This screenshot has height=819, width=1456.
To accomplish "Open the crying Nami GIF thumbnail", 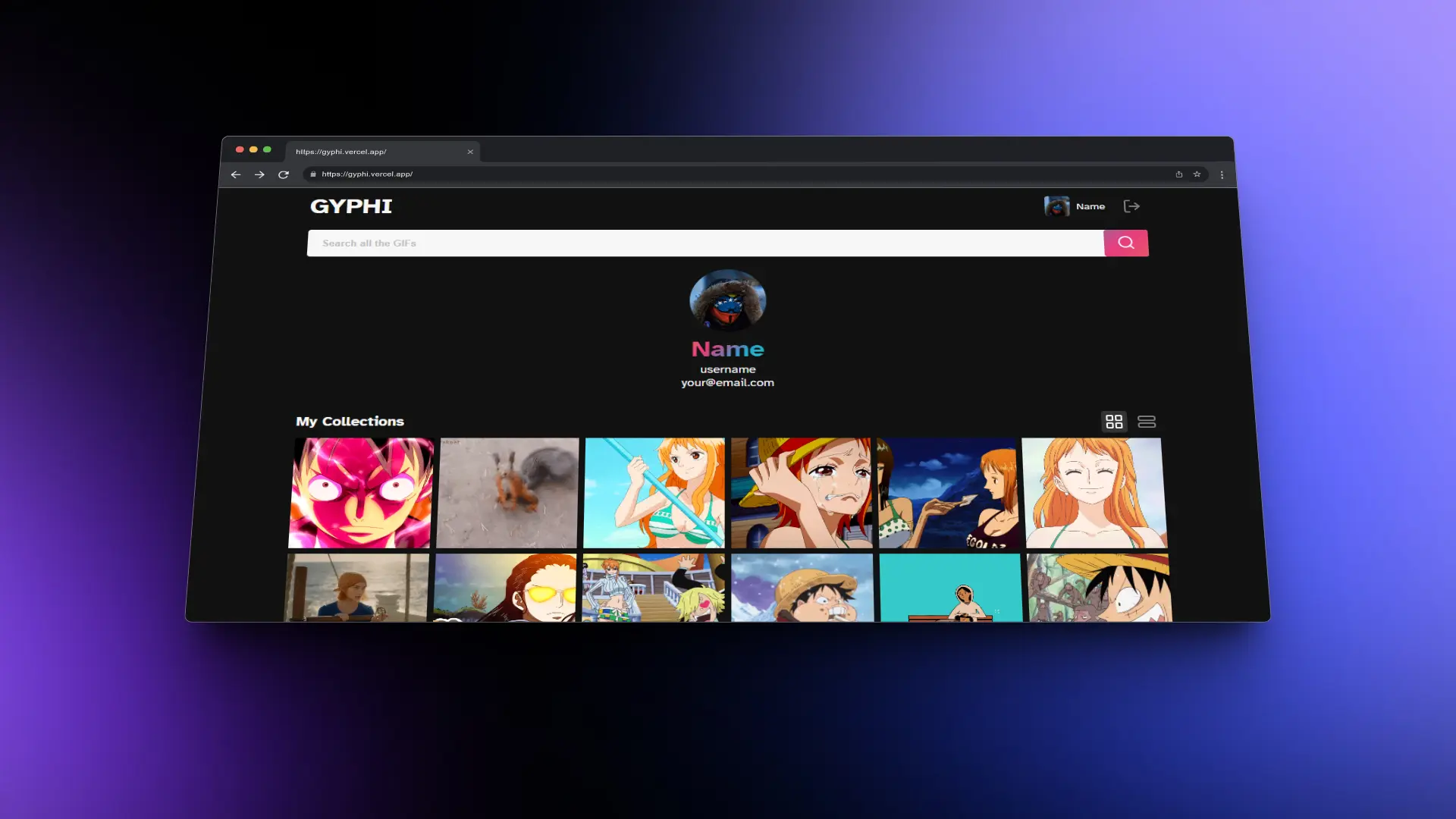I will pyautogui.click(x=802, y=492).
